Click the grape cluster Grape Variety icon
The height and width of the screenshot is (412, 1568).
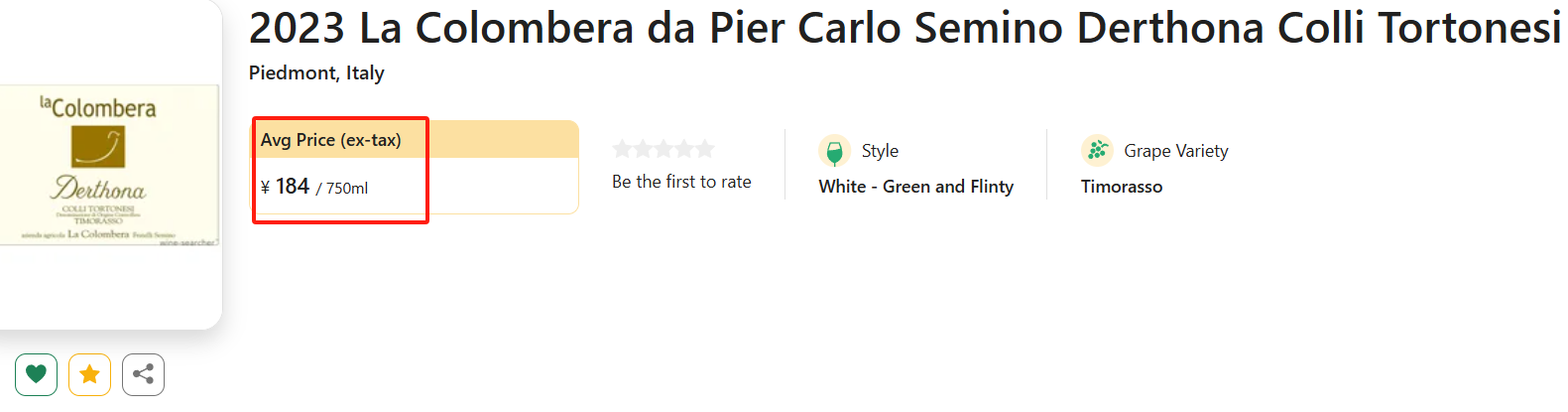tap(1097, 150)
